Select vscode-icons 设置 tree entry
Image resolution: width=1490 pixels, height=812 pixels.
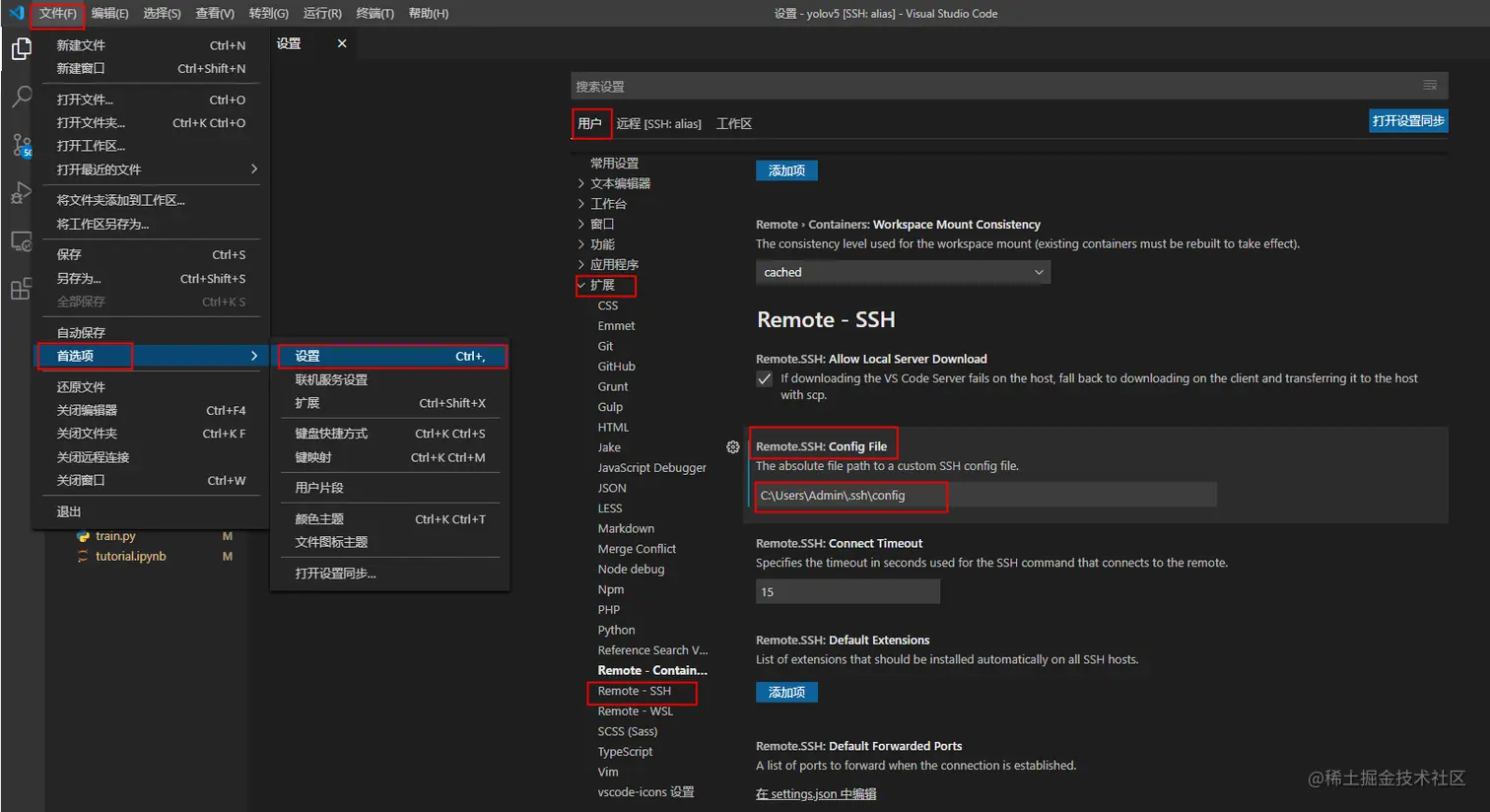(645, 792)
